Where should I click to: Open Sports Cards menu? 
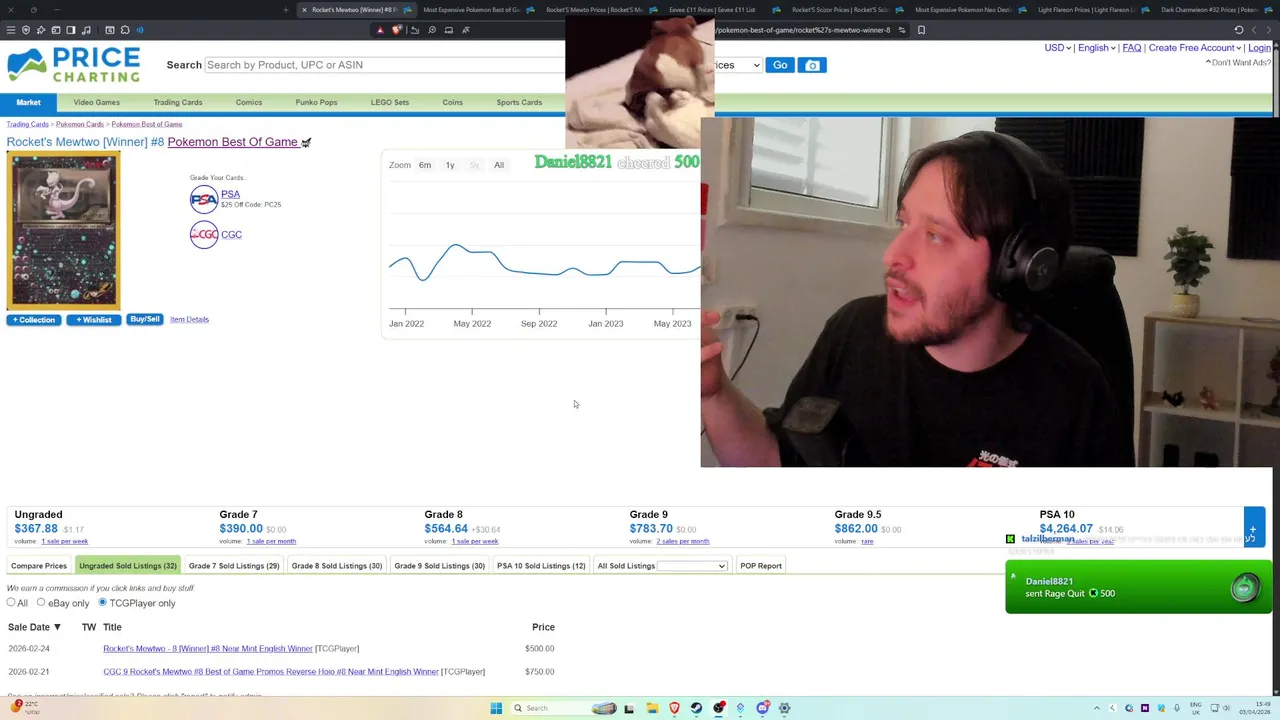coord(519,102)
